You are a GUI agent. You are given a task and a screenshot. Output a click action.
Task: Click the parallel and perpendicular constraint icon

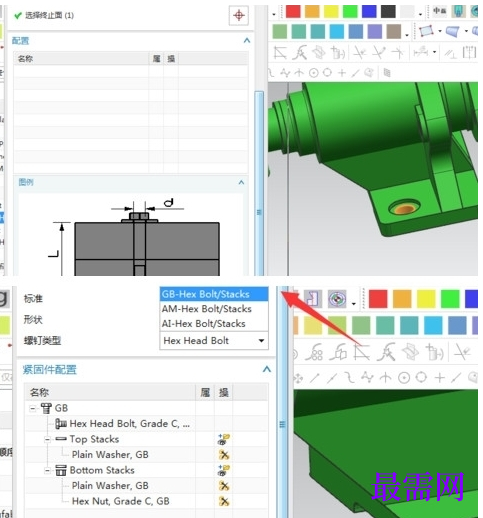click(451, 53)
